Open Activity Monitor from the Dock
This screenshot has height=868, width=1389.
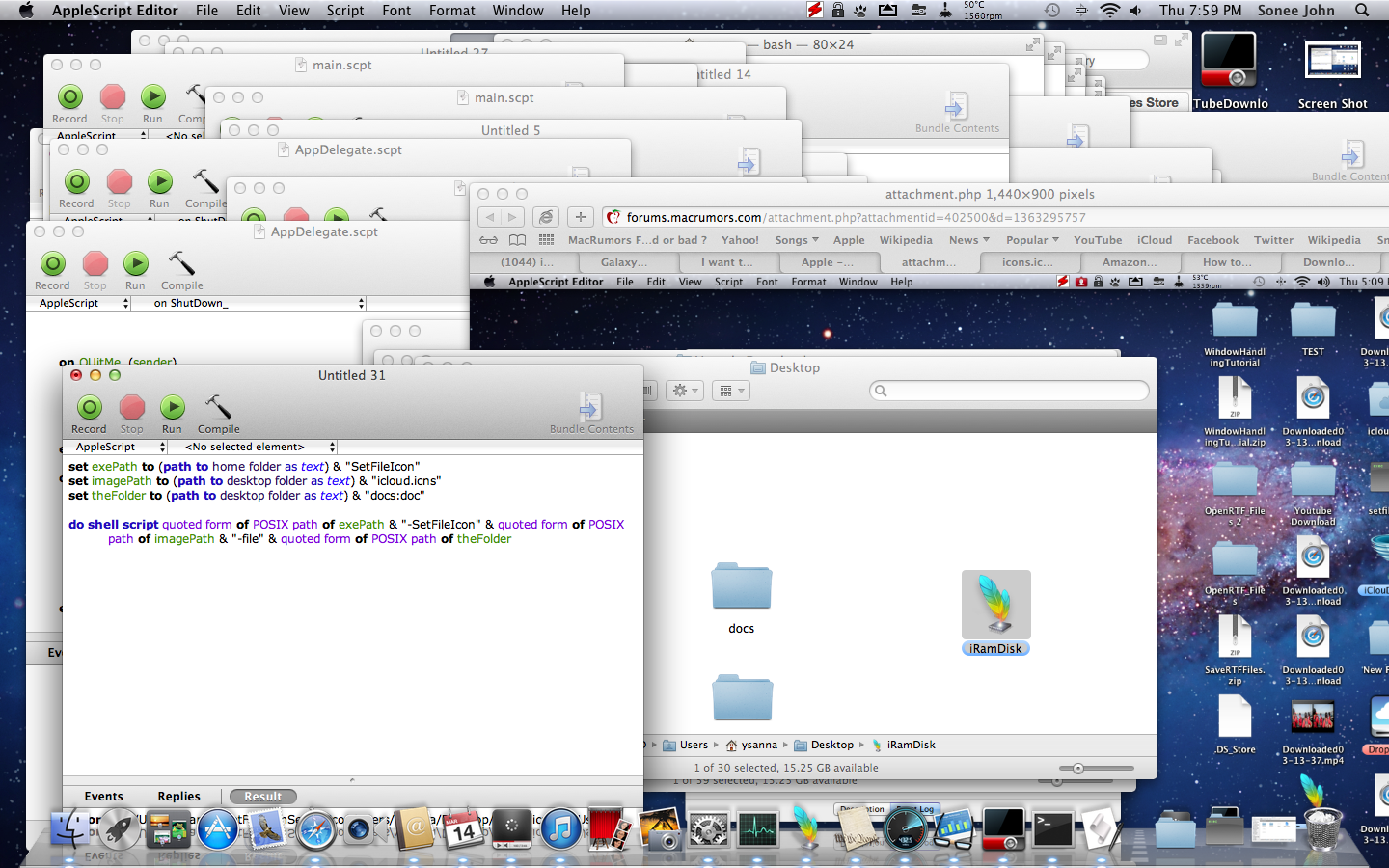coord(757,828)
